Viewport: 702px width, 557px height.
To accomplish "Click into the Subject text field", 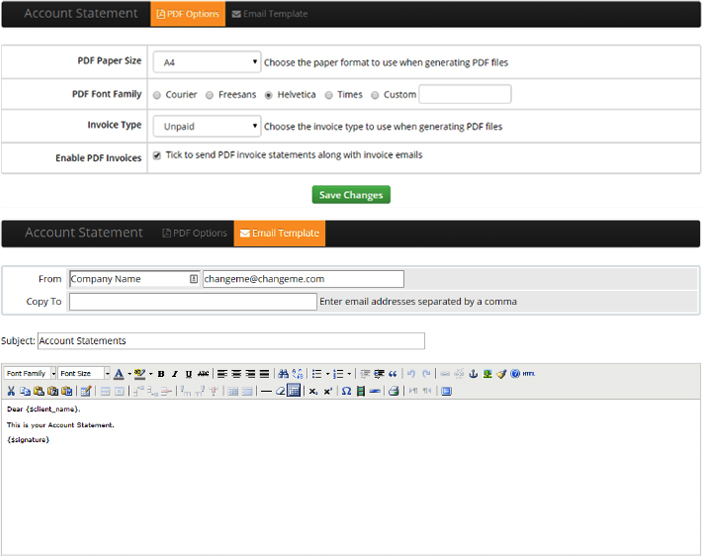I will coord(231,341).
